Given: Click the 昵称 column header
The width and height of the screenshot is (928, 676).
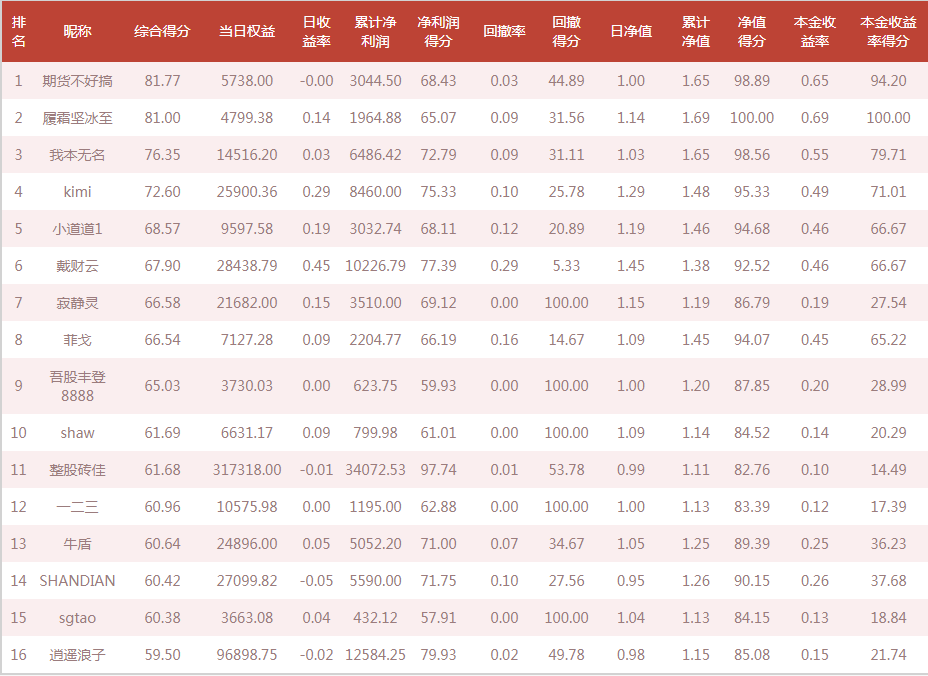Looking at the screenshot, I should pyautogui.click(x=78, y=31).
